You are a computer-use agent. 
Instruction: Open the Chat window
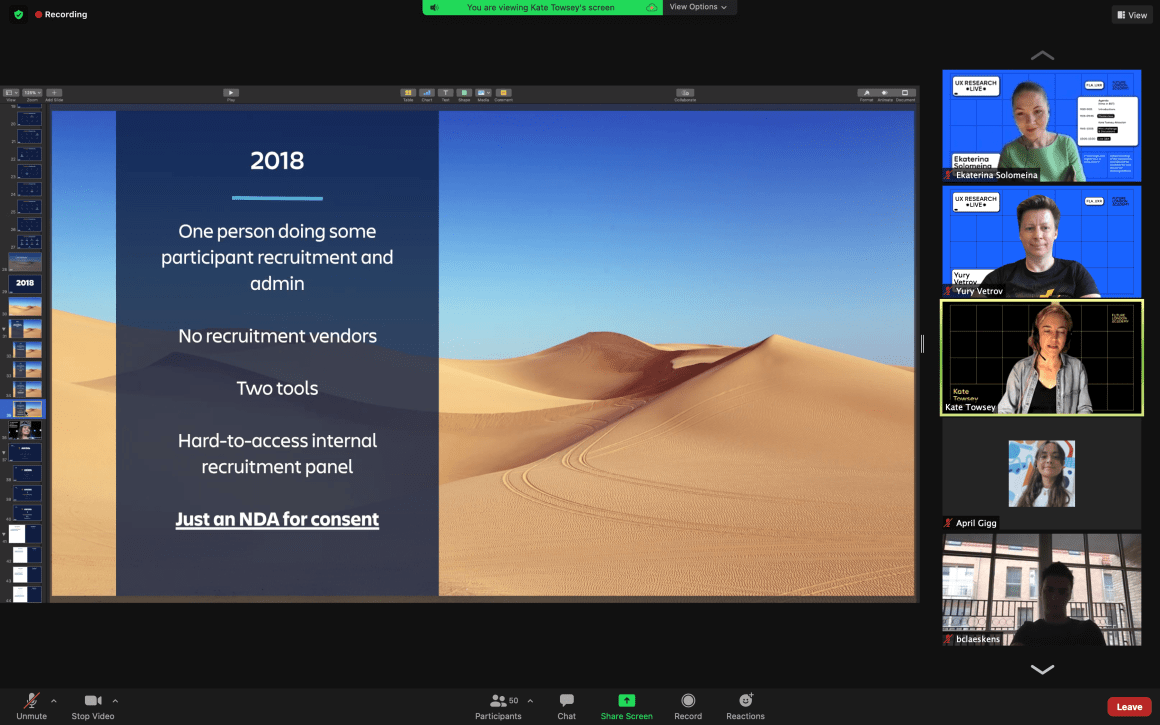tap(567, 706)
